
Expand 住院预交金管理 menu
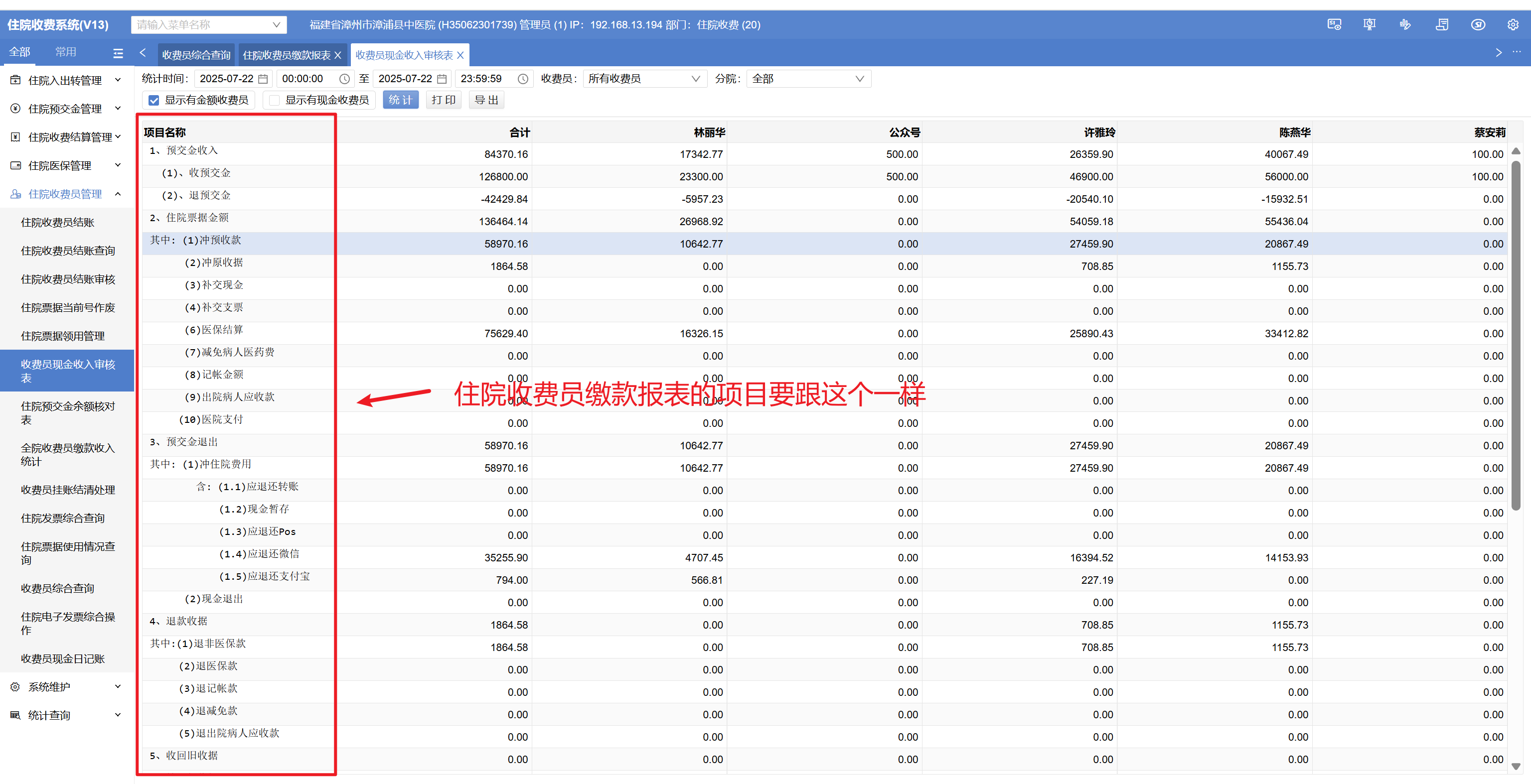(65, 109)
